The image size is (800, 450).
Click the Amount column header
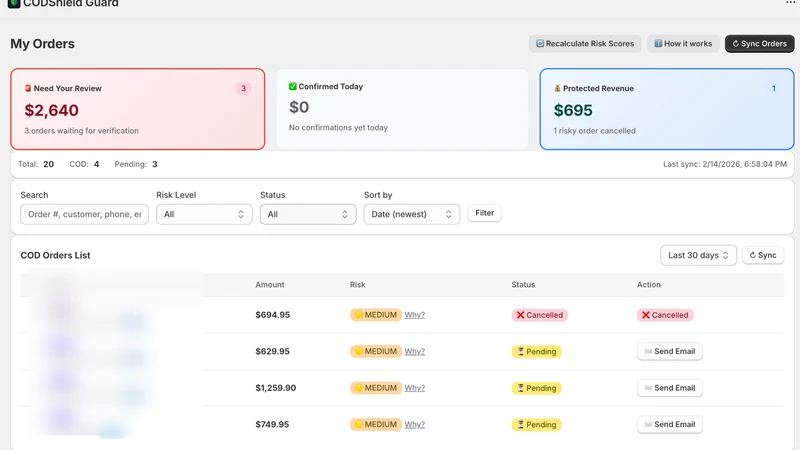coord(270,285)
